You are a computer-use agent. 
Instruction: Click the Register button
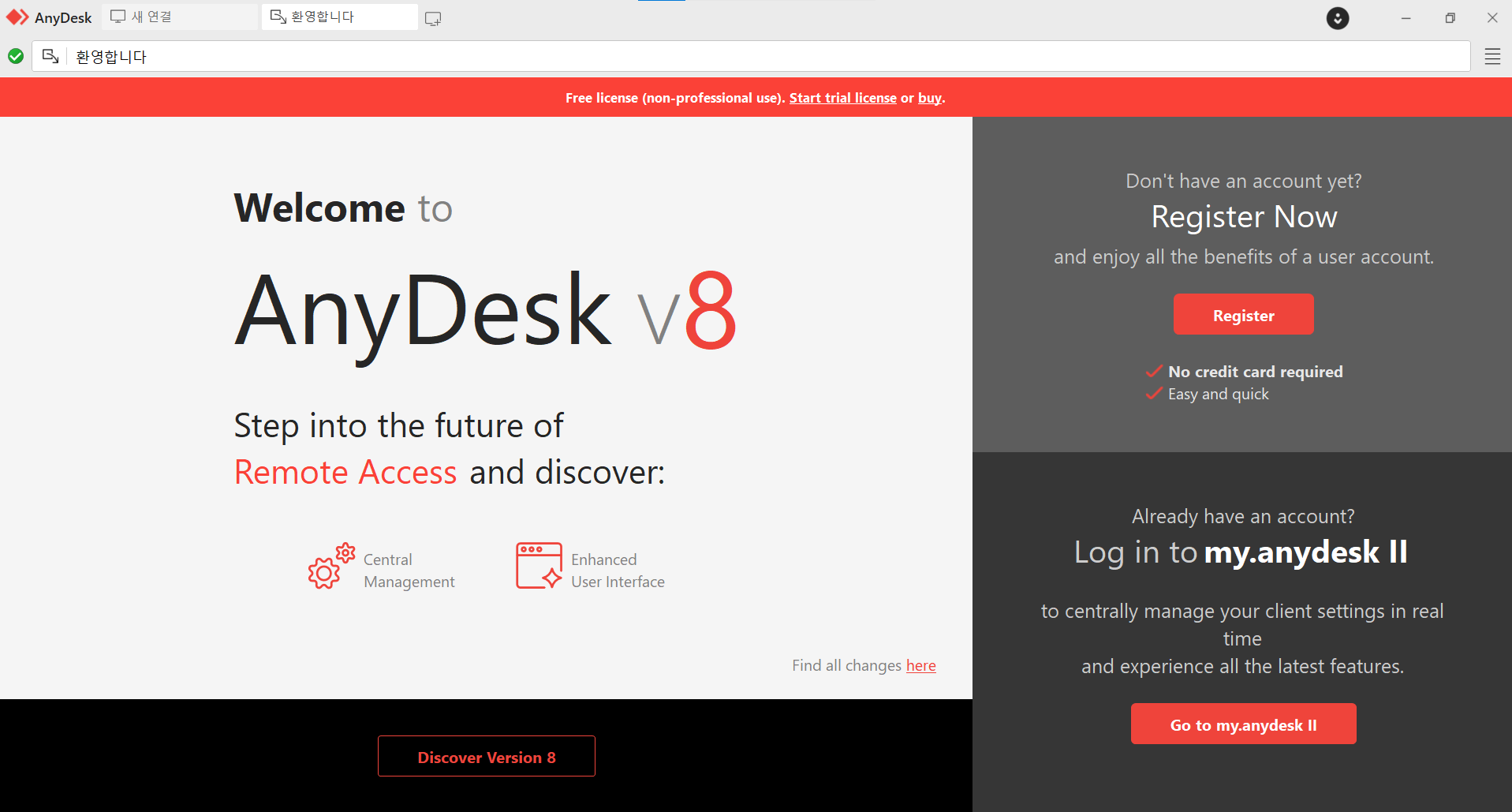[x=1243, y=315]
